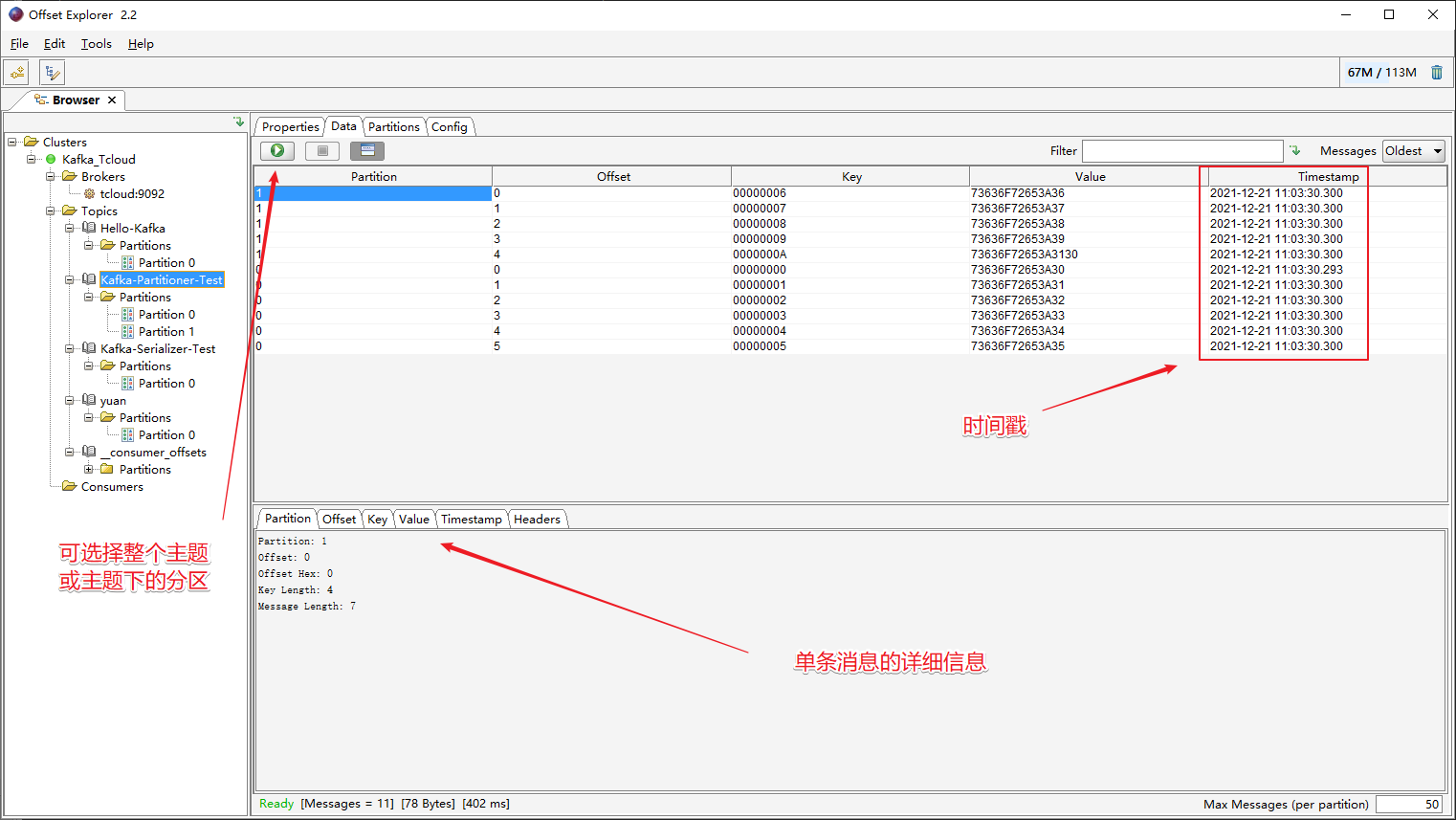Switch to the Data tab
This screenshot has width=1456, height=820.
(x=343, y=125)
